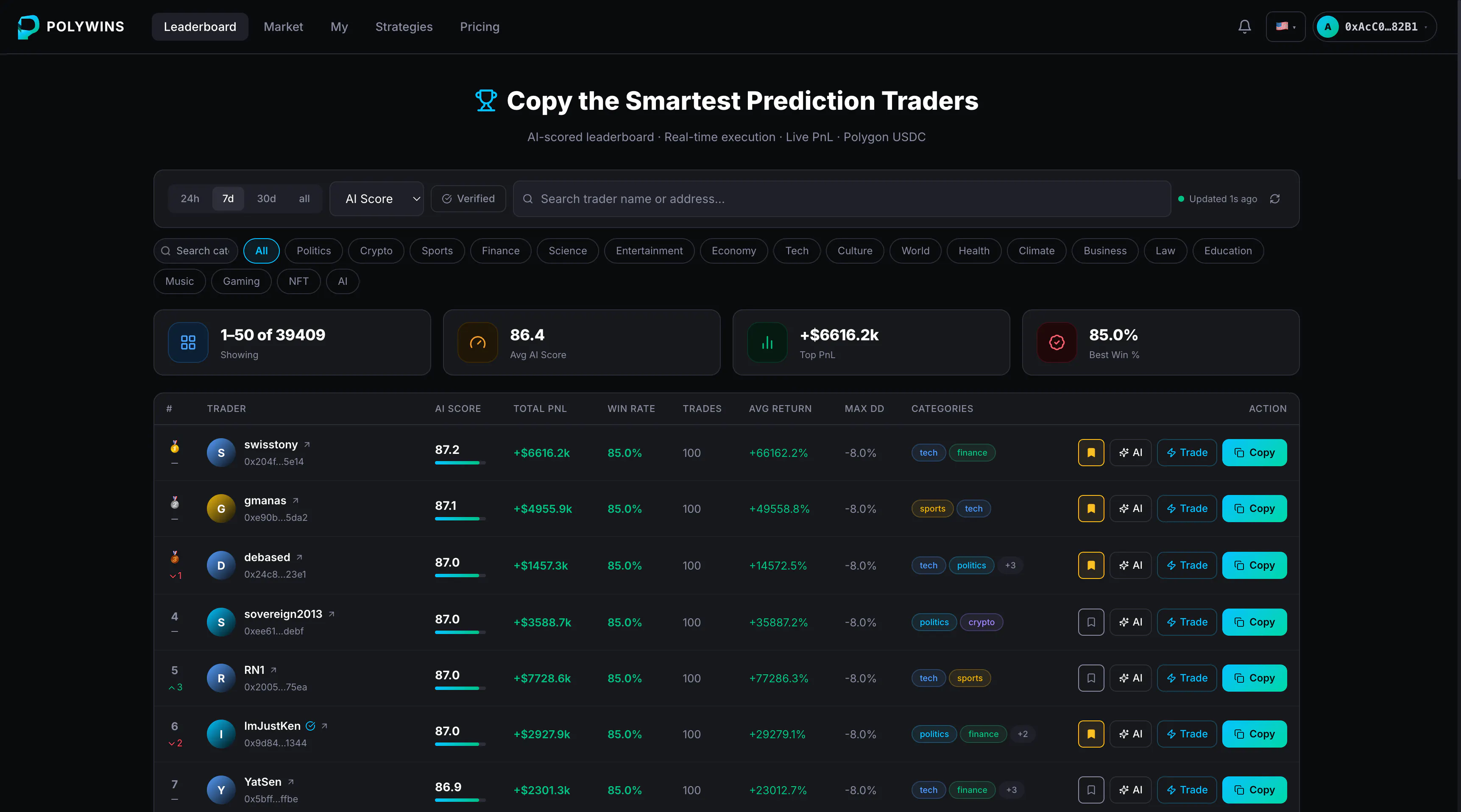Click the verified badge next to ImJustKen

311,726
